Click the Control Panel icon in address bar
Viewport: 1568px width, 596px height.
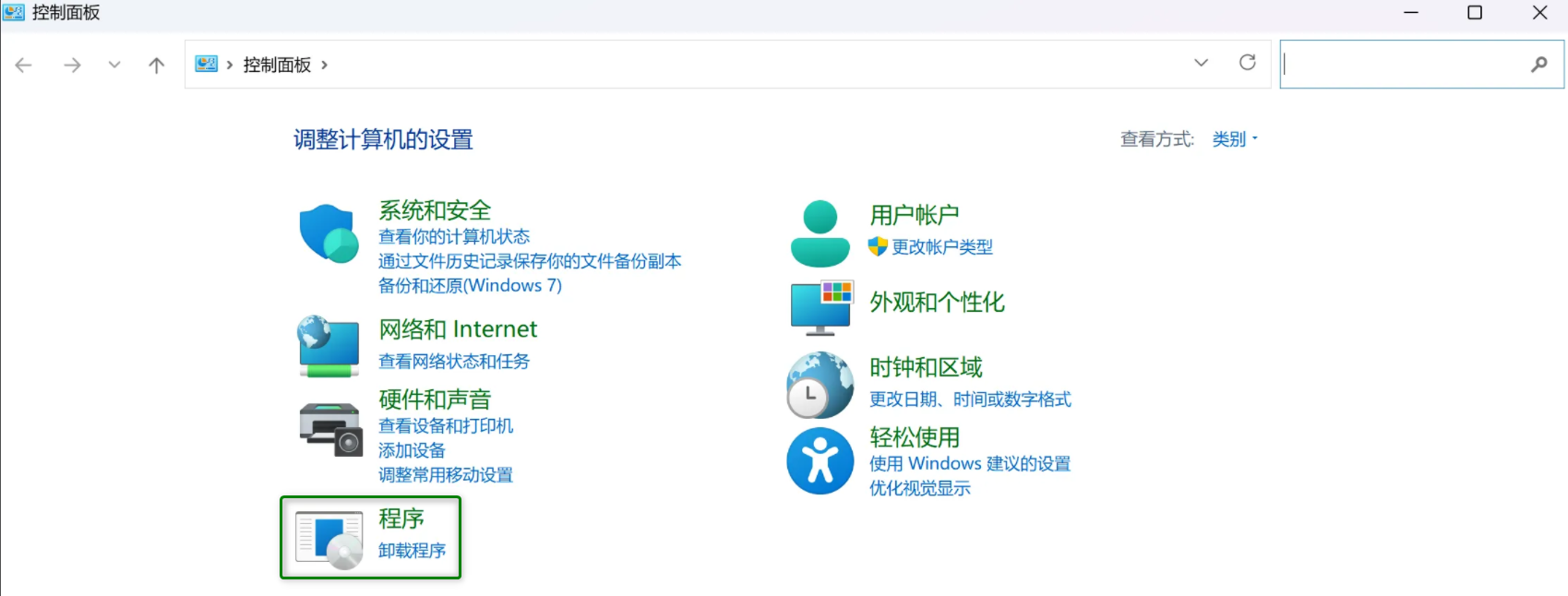point(206,64)
